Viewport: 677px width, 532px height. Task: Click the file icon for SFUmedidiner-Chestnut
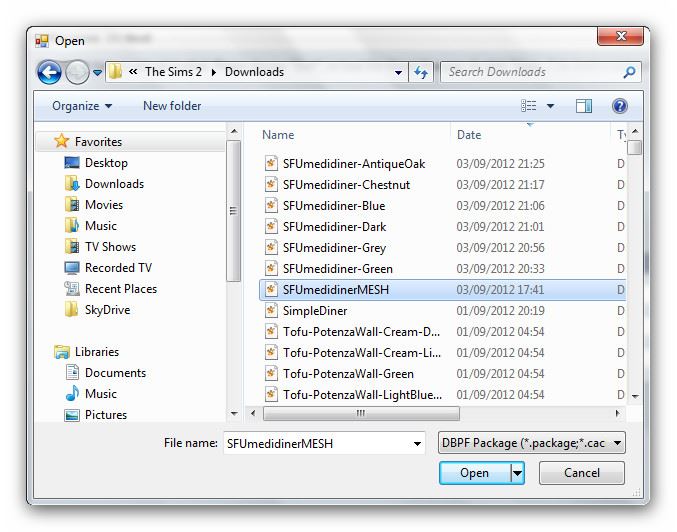pyautogui.click(x=271, y=184)
